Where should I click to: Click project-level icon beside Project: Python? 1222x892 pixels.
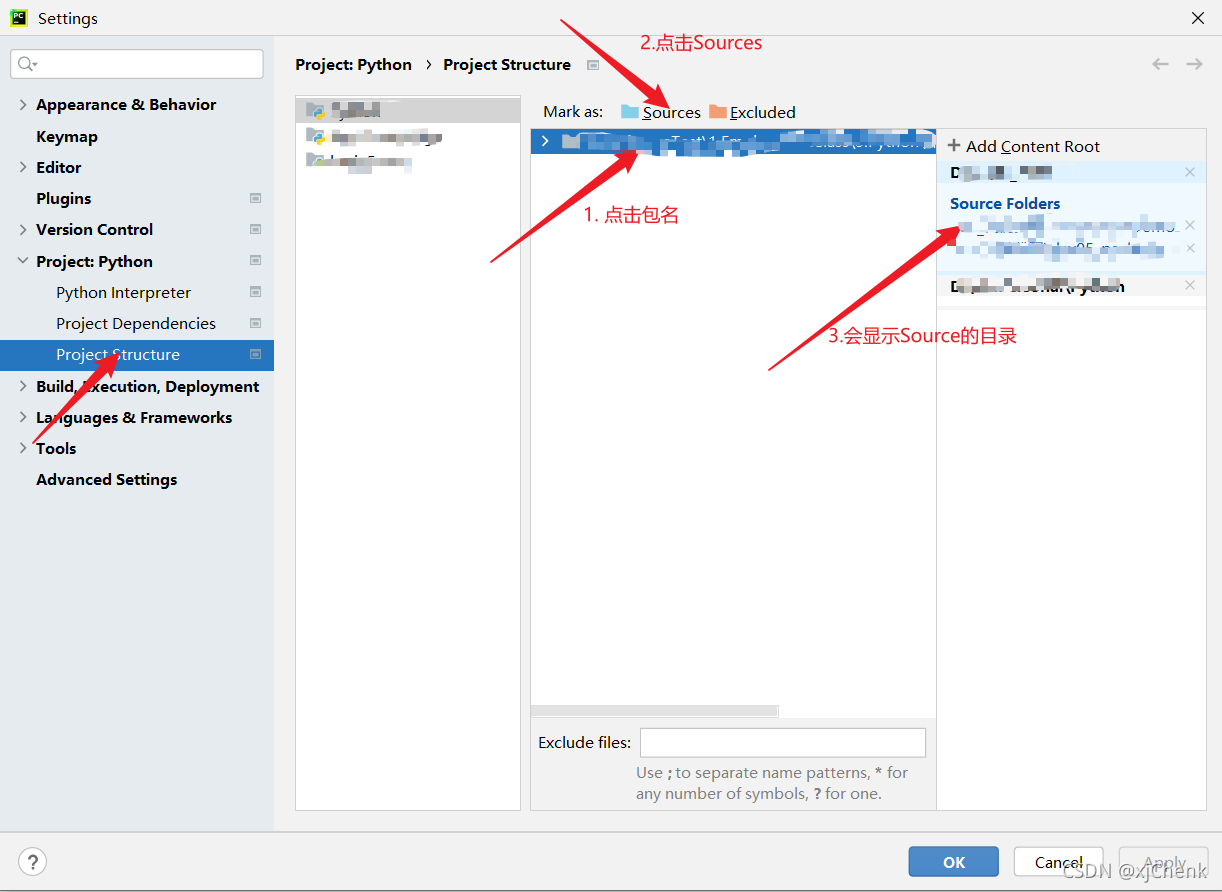click(x=255, y=261)
